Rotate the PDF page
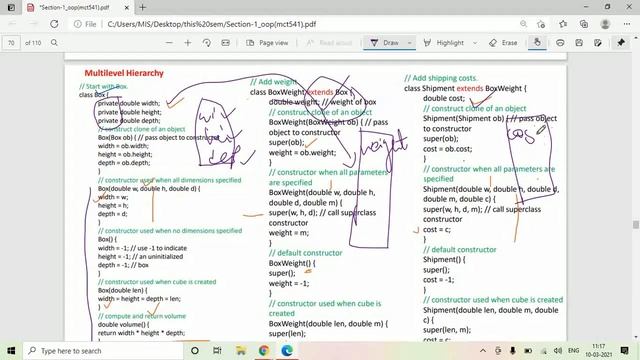Viewport: 640px width, 360px height. tap(207, 42)
